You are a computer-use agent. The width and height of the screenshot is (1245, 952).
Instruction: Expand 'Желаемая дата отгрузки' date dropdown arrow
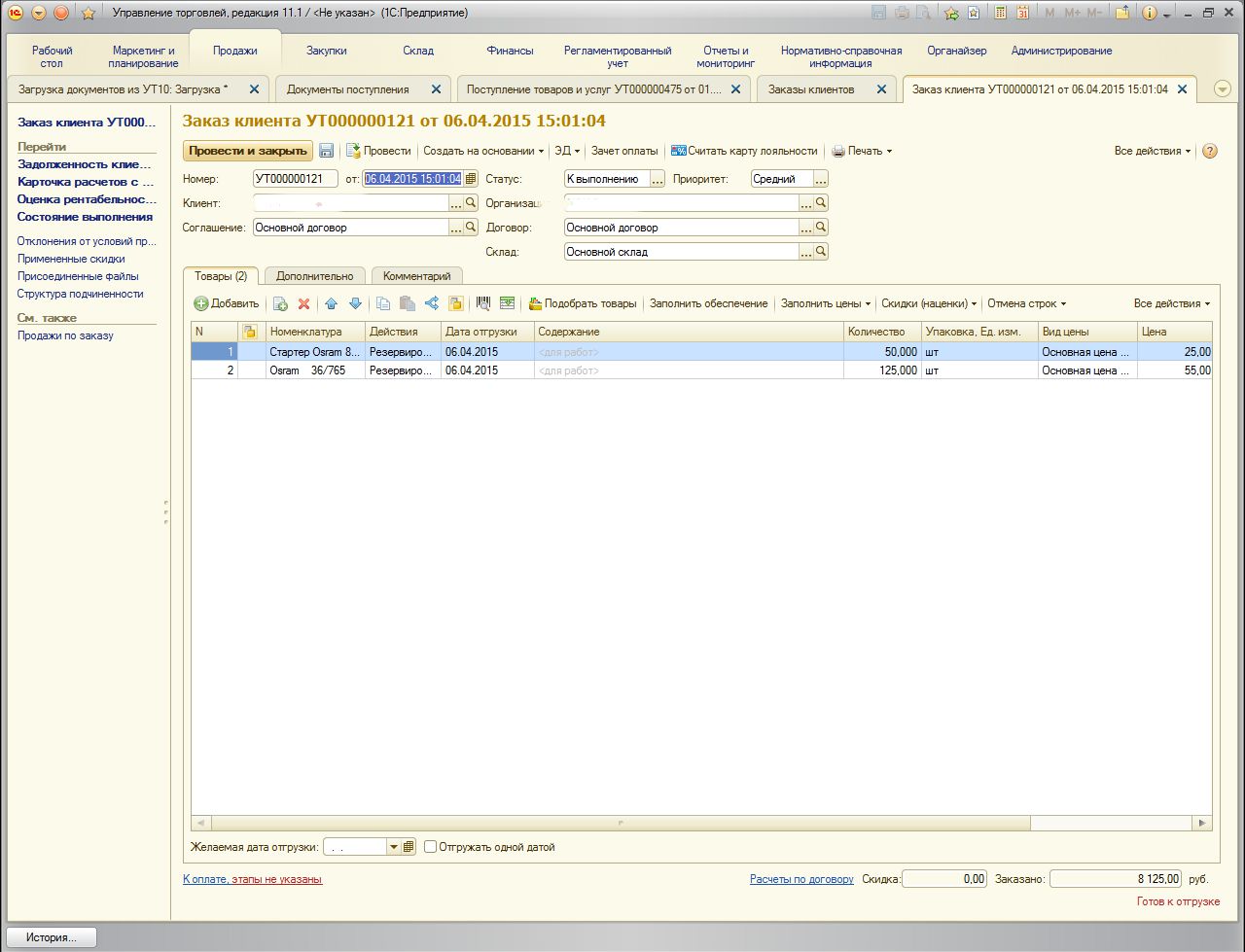(x=394, y=847)
